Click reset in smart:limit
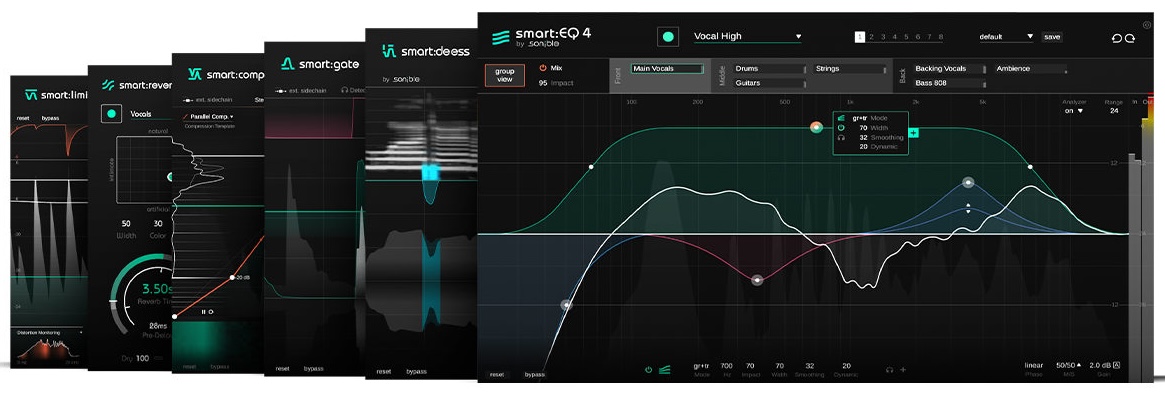 click(x=24, y=118)
